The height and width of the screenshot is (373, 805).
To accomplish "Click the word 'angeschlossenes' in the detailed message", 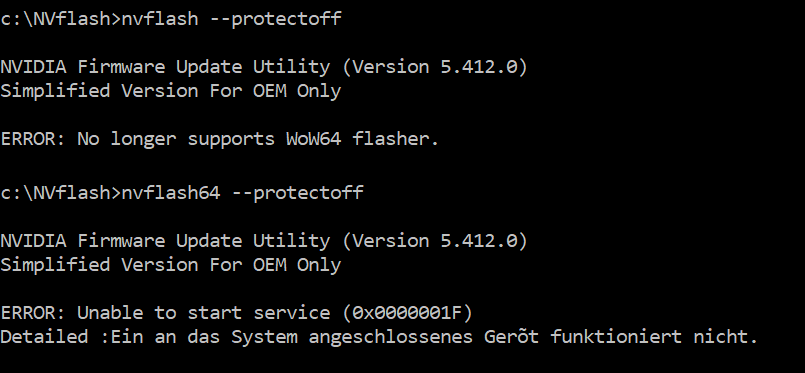I will (x=391, y=337).
